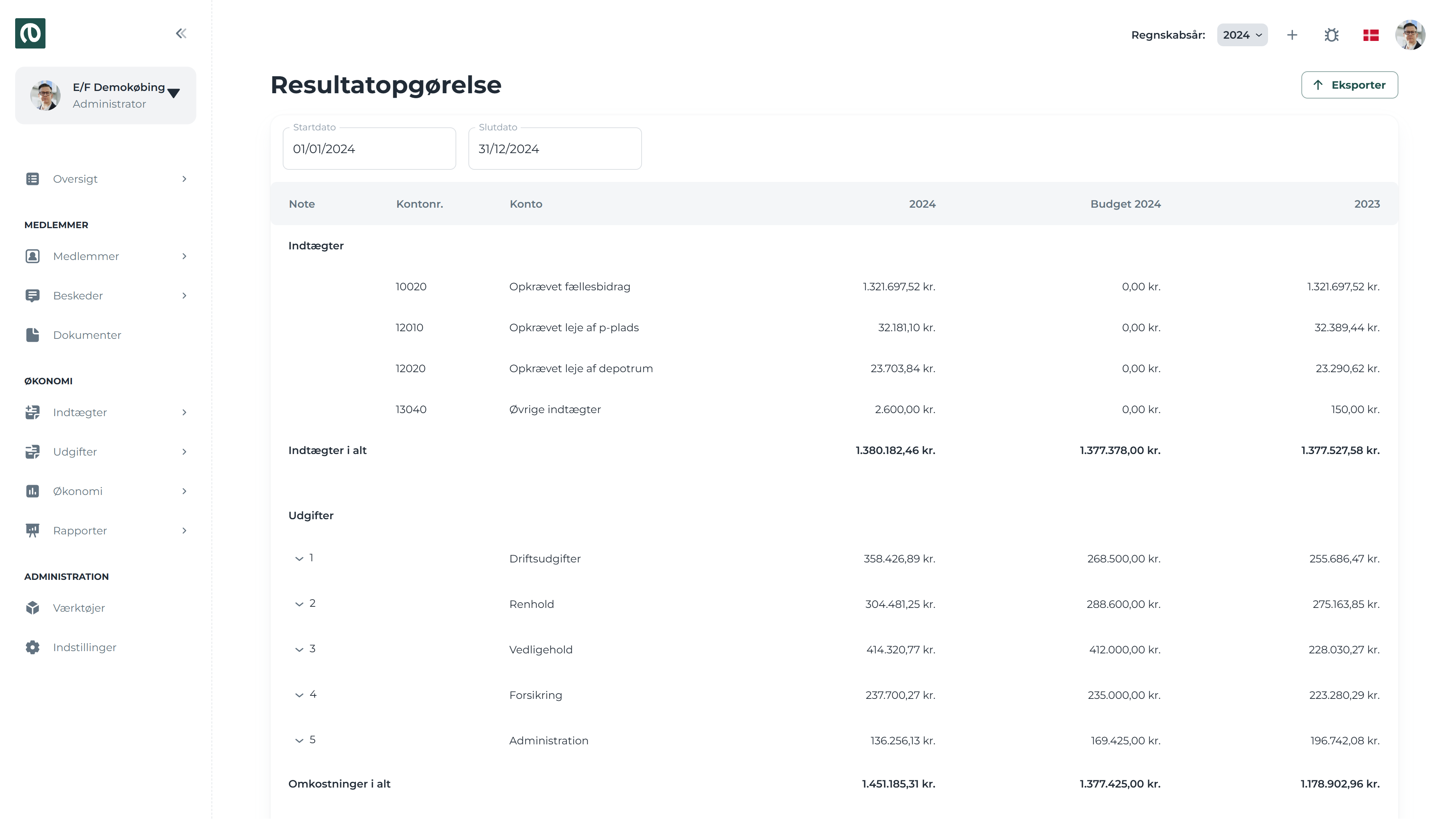1456x819 pixels.
Task: Expand note 4 Forsikring row
Action: pos(299,695)
